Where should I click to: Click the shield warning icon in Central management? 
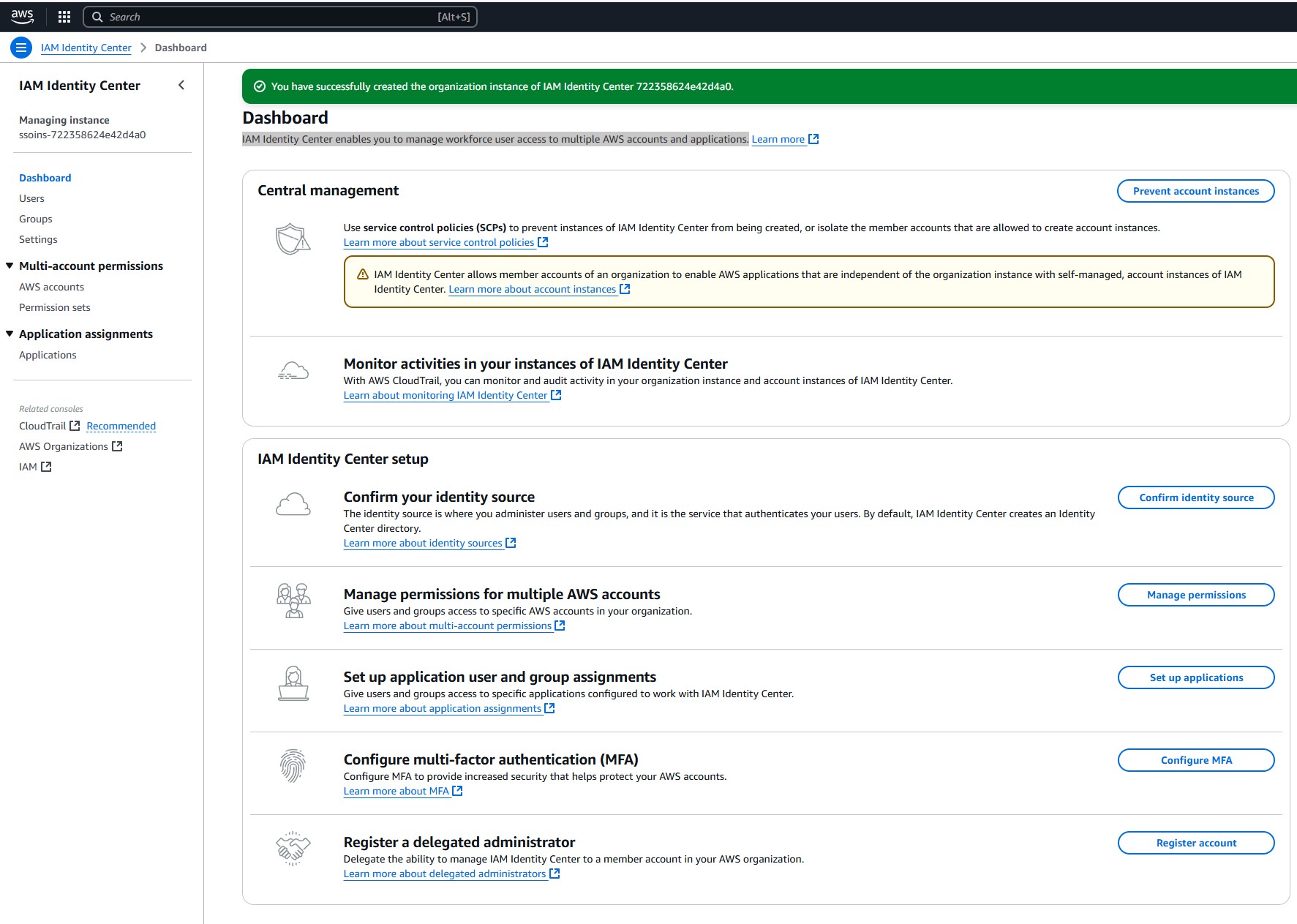pos(293,239)
